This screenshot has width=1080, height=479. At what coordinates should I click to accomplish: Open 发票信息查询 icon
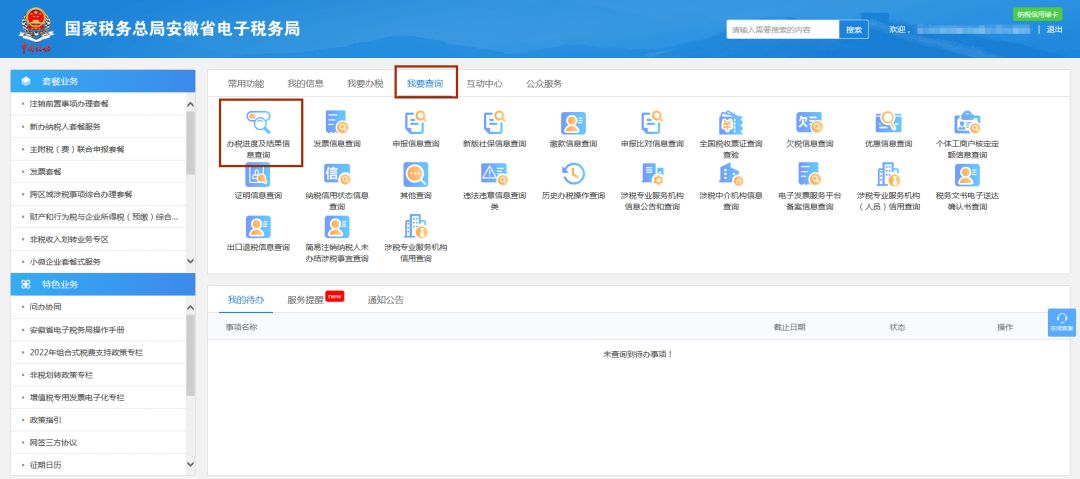click(337, 123)
